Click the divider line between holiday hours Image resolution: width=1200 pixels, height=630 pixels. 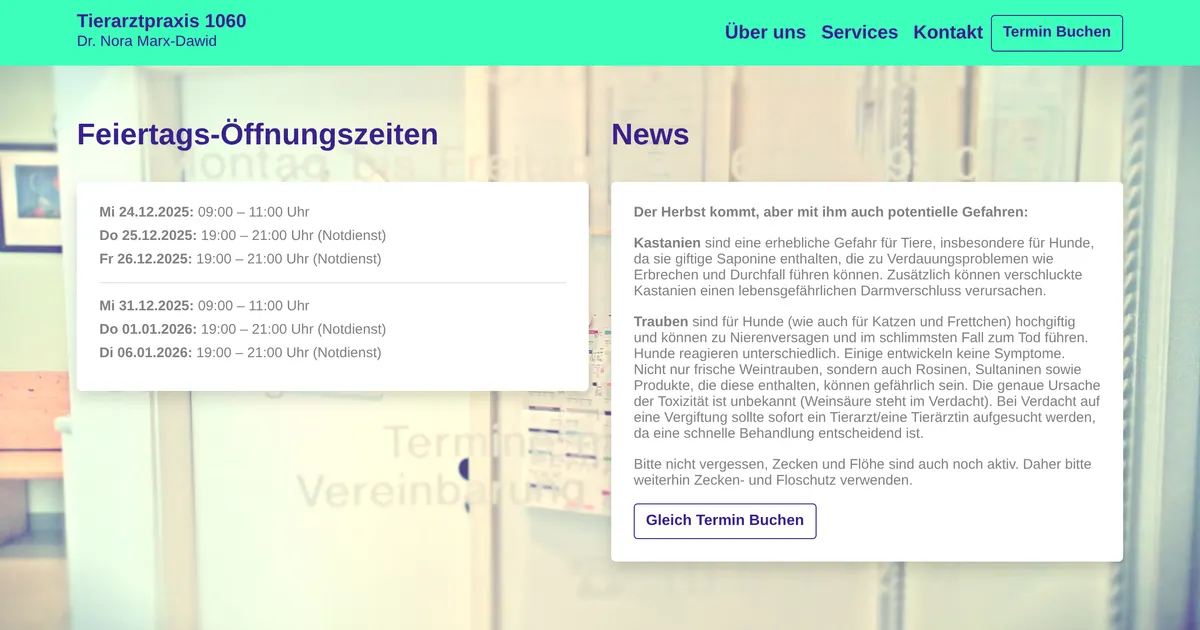(332, 283)
